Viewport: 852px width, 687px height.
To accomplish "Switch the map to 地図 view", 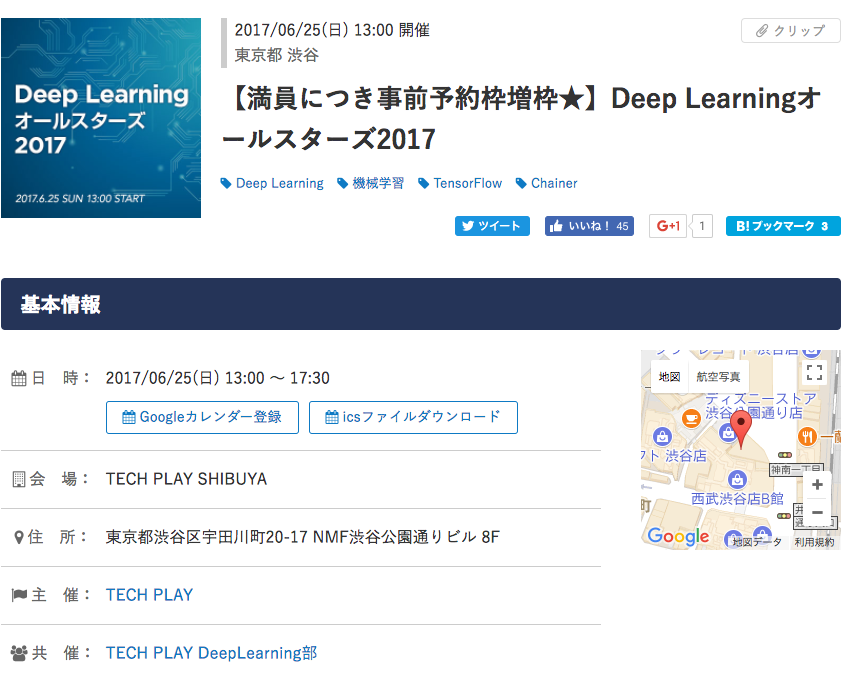I will coord(669,377).
